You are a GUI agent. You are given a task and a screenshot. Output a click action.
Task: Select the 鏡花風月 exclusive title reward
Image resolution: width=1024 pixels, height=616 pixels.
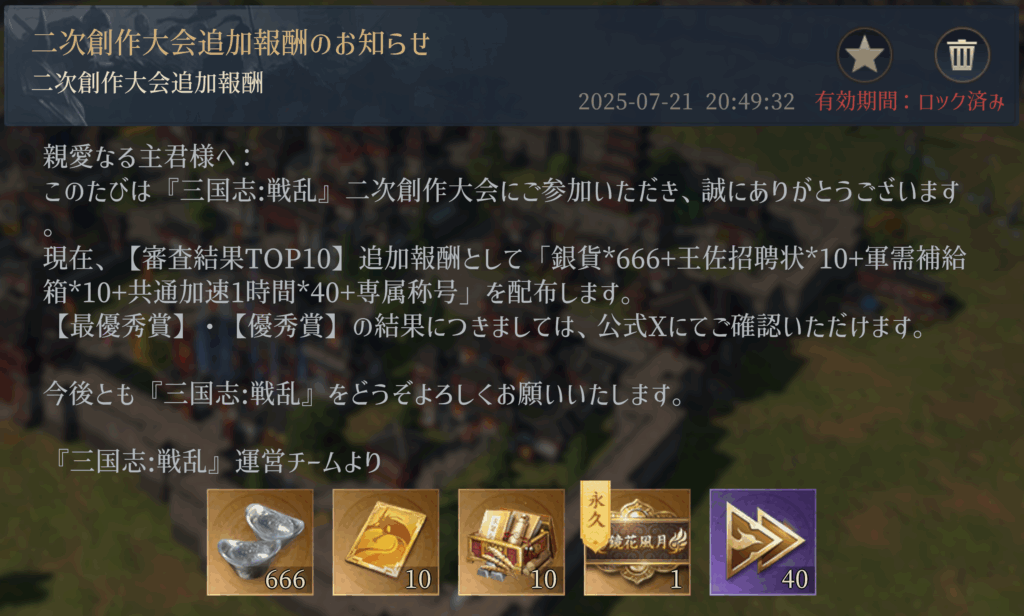coord(637,542)
